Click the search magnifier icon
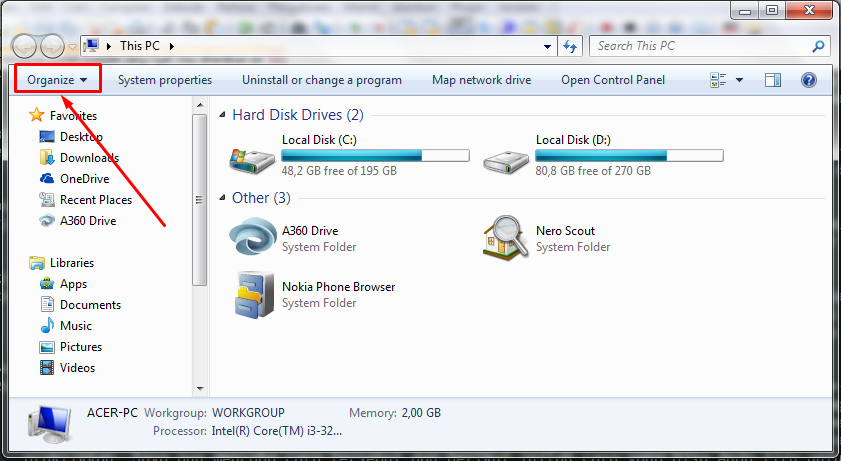The width and height of the screenshot is (841, 461). tap(818, 47)
